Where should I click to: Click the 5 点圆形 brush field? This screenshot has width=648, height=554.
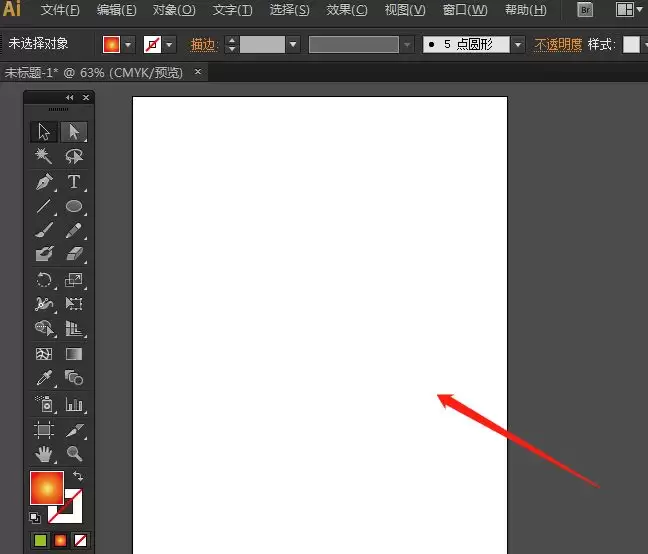click(x=466, y=45)
